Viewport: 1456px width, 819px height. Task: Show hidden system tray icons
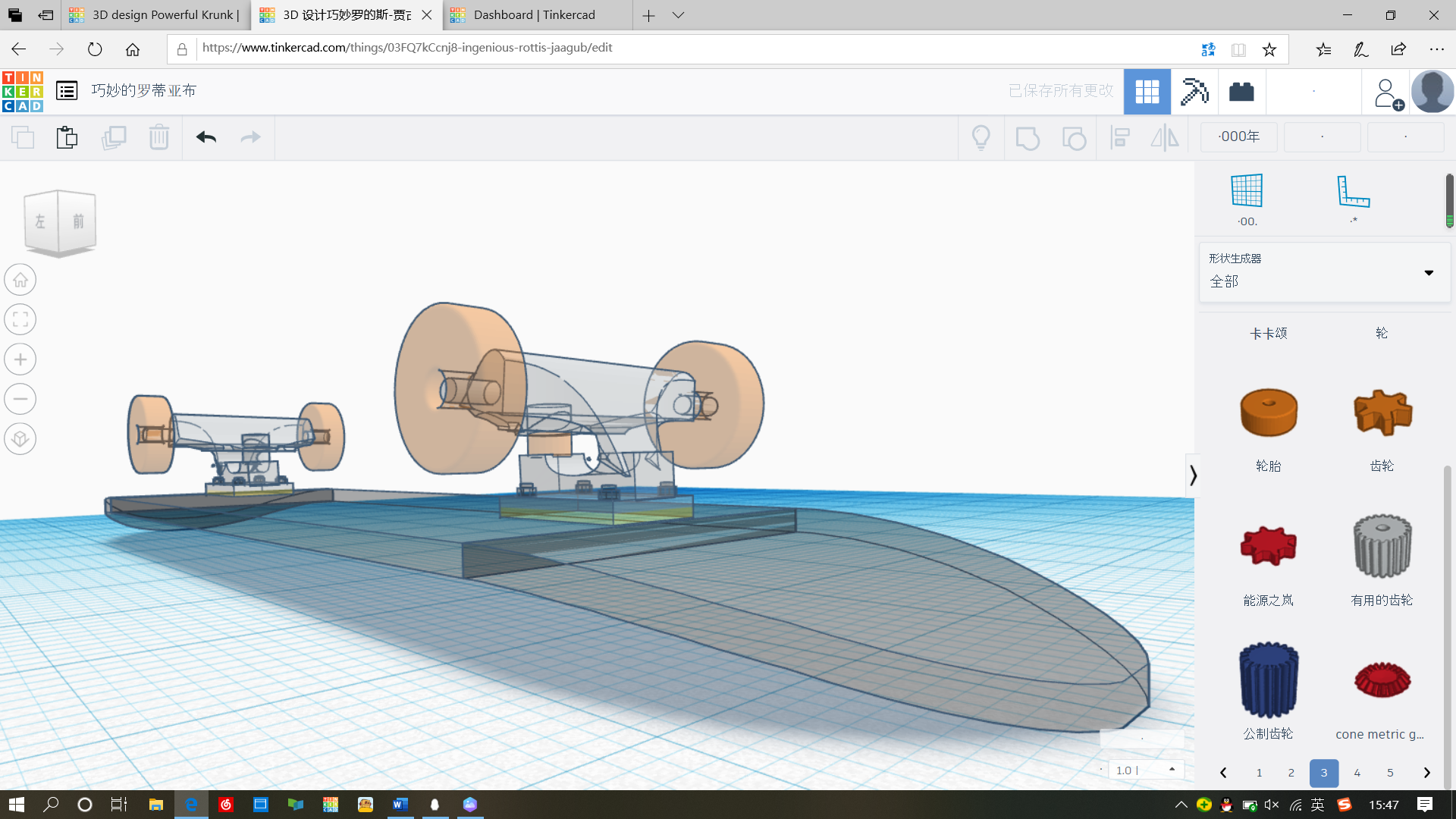click(1181, 805)
